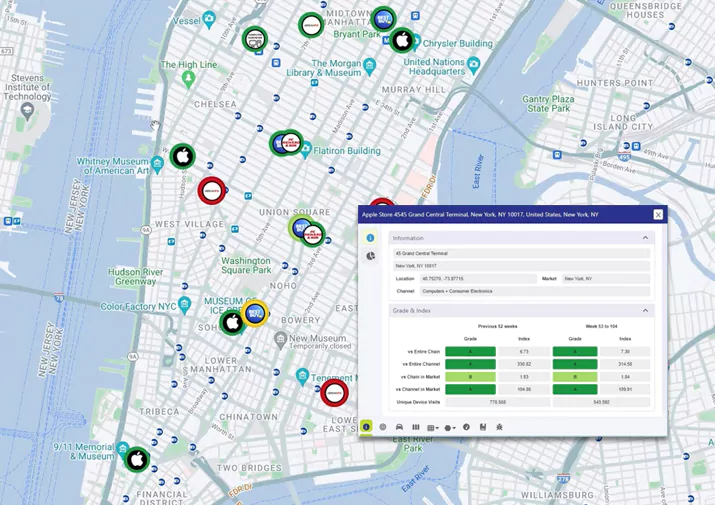Image resolution: width=715 pixels, height=505 pixels.
Task: Click the Gantry Plaza State Park label
Action: pos(548,104)
